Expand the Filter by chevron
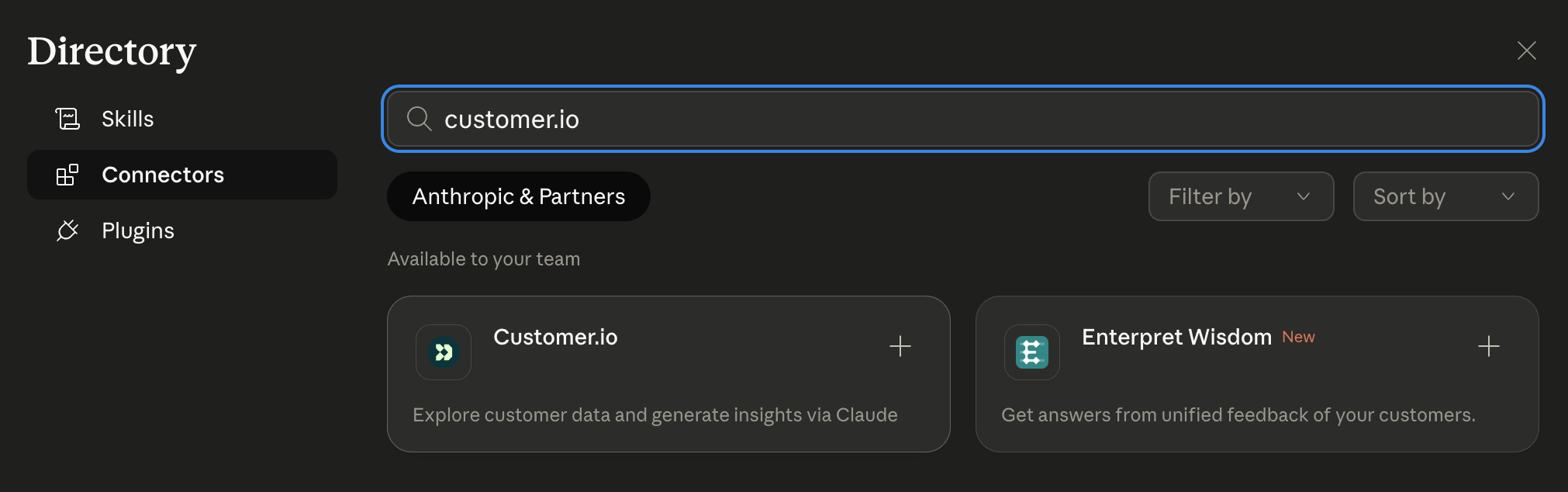 [x=1303, y=196]
